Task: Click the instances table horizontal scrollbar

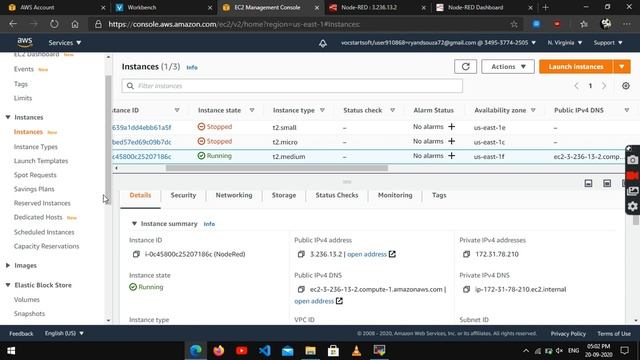Action: pos(277,168)
